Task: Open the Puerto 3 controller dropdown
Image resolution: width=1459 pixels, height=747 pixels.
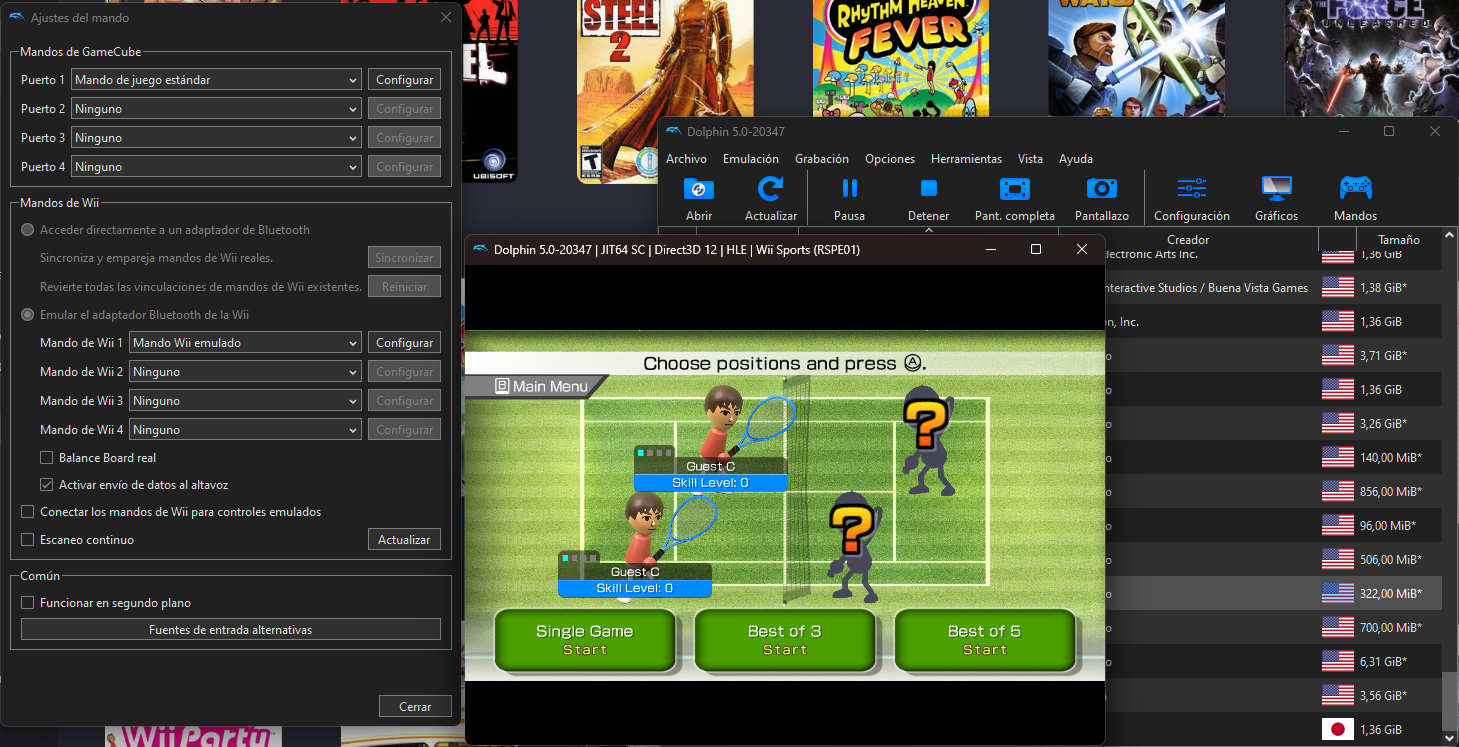Action: 216,138
